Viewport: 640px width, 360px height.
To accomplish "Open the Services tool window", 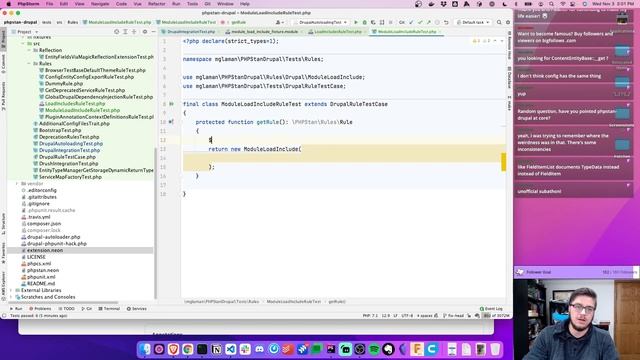I will [x=137, y=309].
